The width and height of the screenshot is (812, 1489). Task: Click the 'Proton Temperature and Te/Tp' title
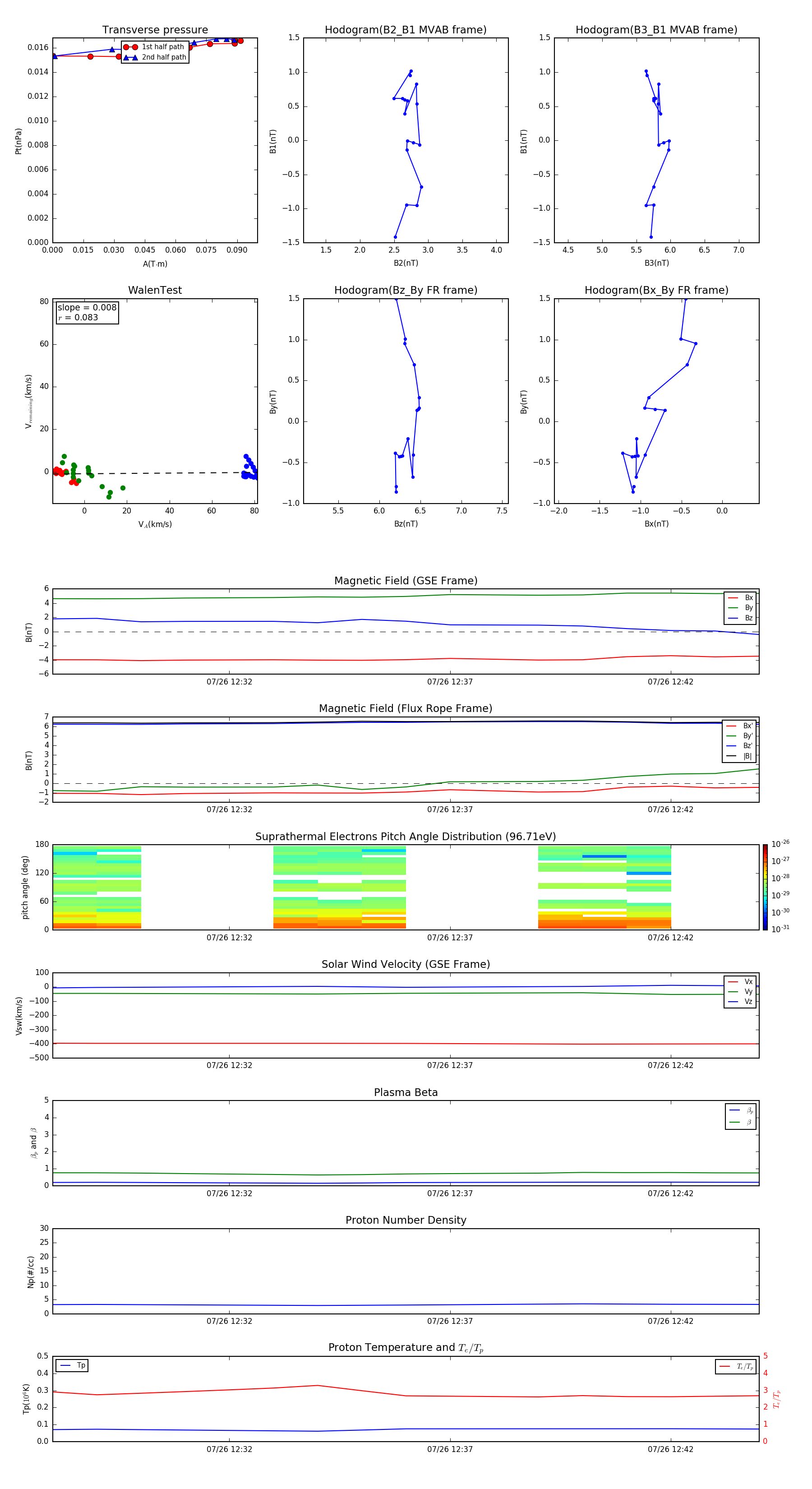[x=406, y=1348]
